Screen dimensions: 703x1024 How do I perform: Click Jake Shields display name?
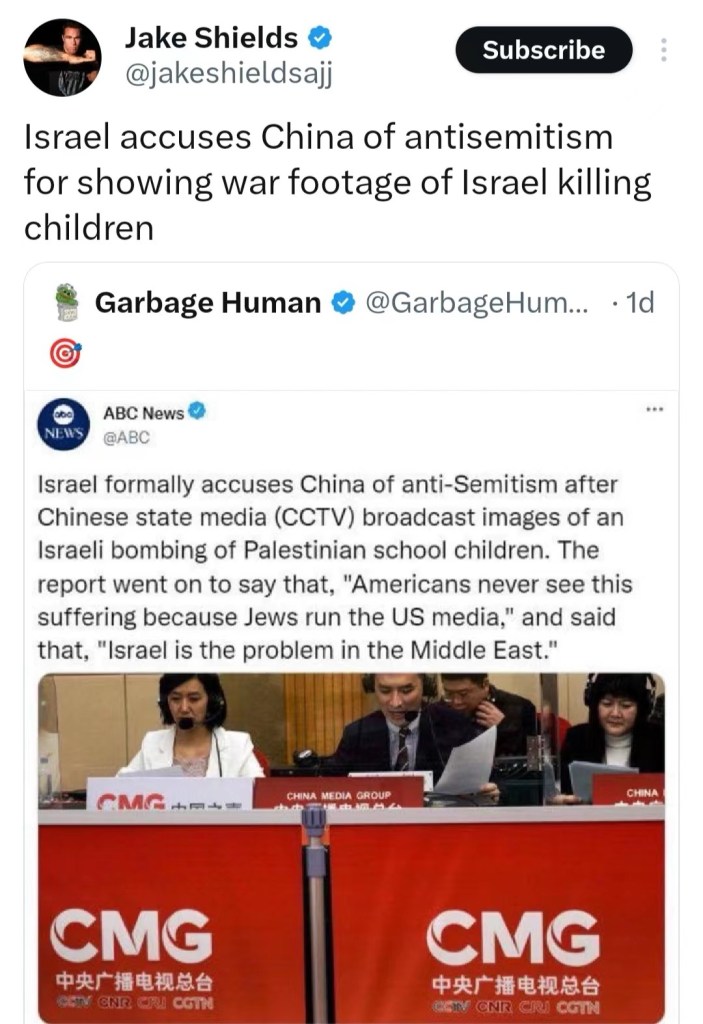point(211,38)
